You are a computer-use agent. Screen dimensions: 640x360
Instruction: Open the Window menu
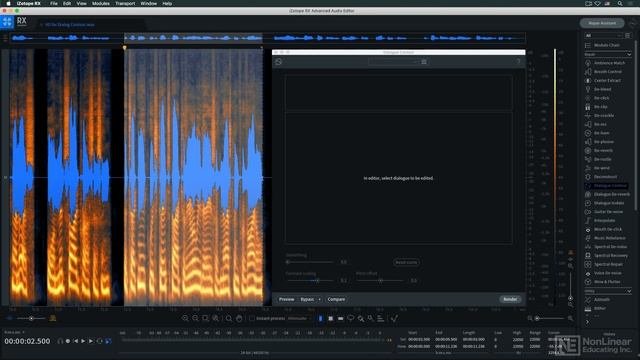click(149, 3)
